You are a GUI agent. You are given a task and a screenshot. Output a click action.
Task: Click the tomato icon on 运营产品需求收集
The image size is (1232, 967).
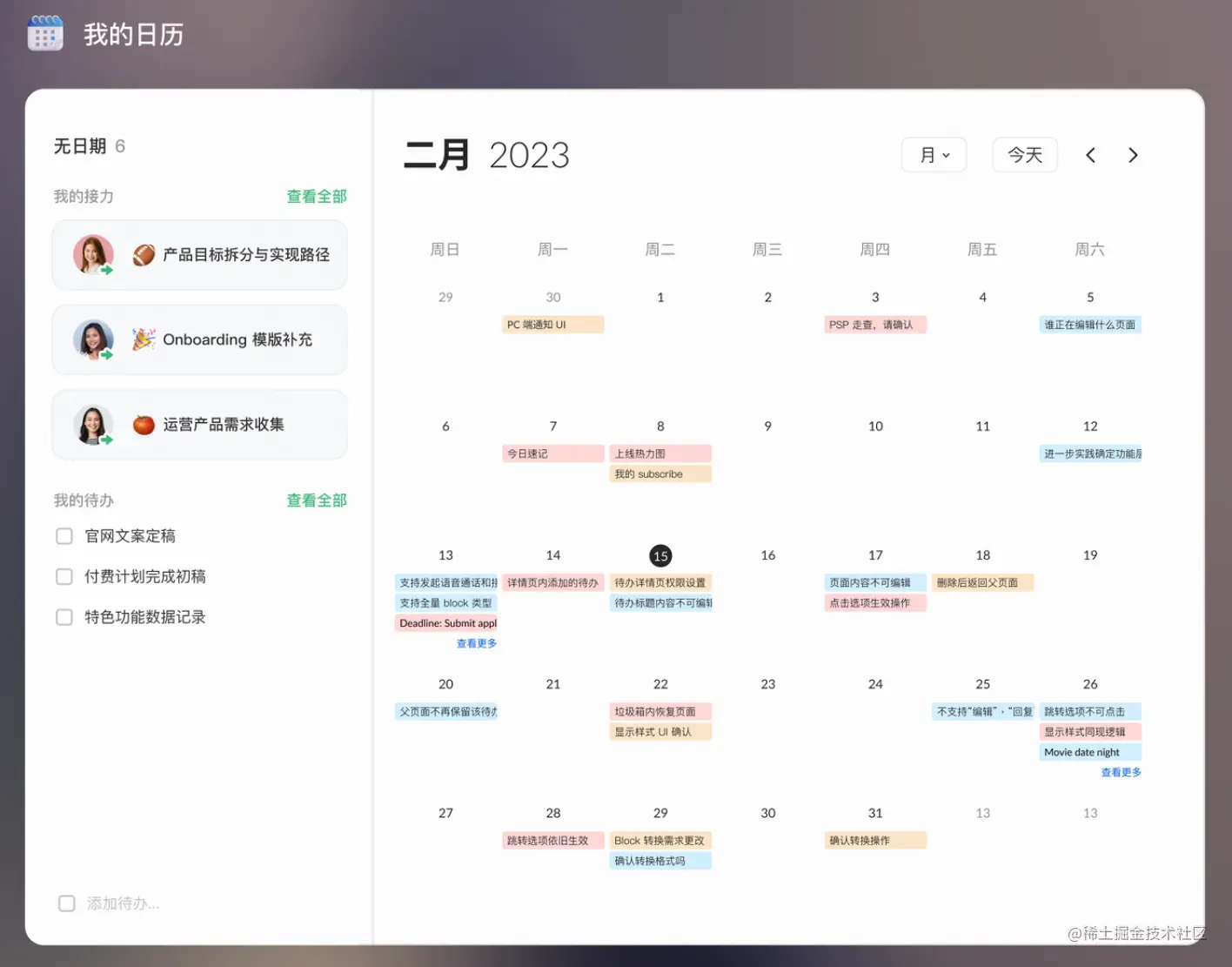(x=144, y=425)
